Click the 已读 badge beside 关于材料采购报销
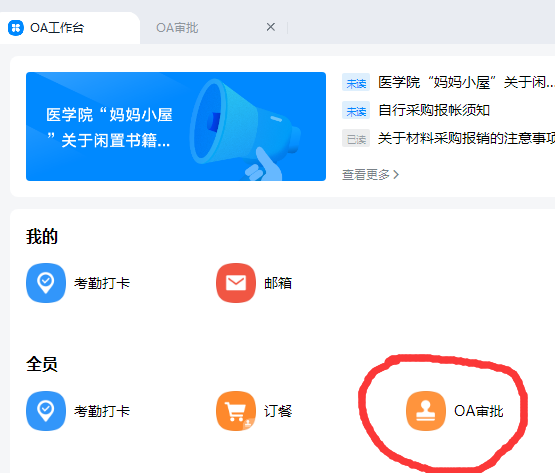Screen dimensions: 555x473 click(356, 138)
